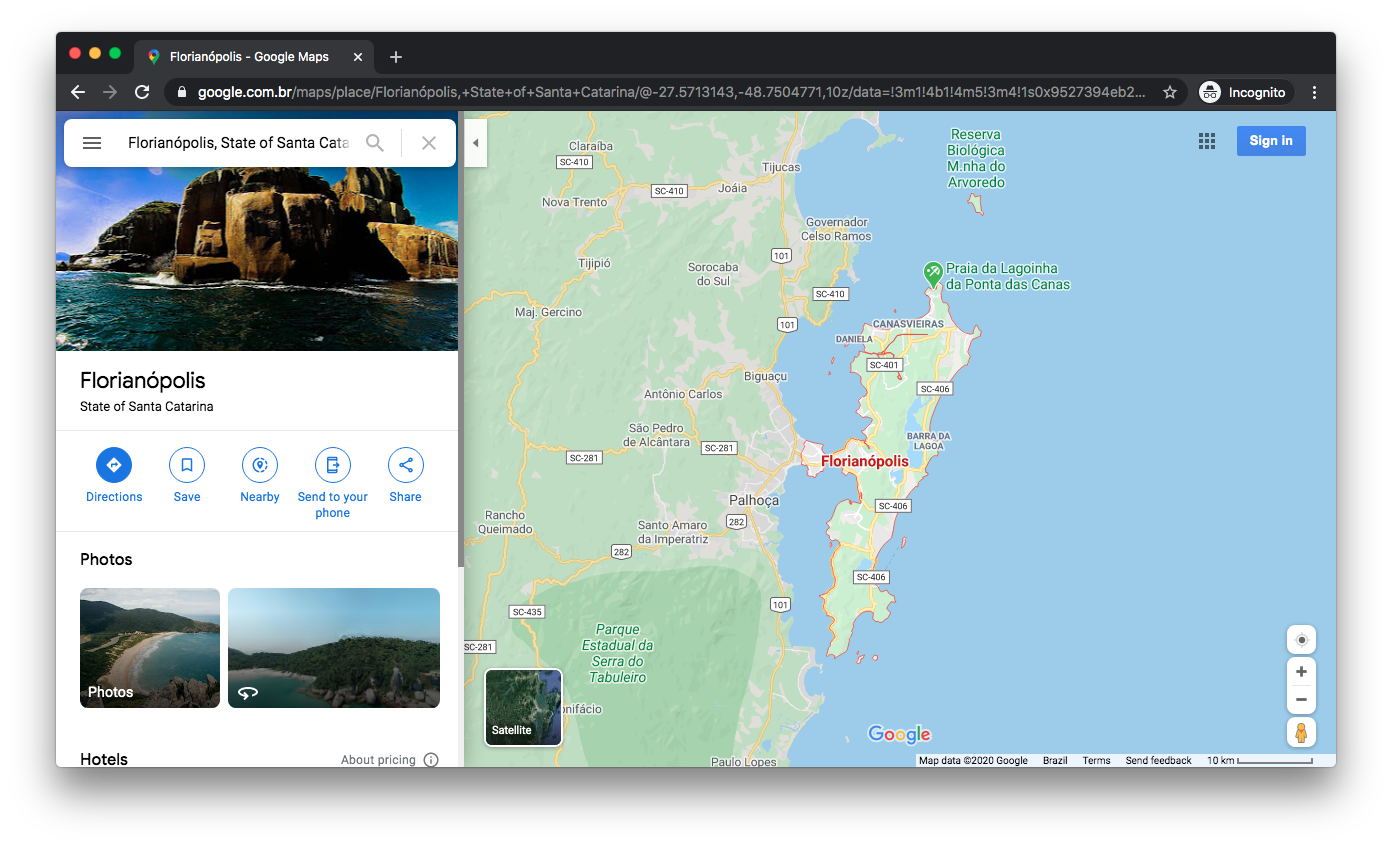
Task: Click the search box text field
Action: point(238,143)
